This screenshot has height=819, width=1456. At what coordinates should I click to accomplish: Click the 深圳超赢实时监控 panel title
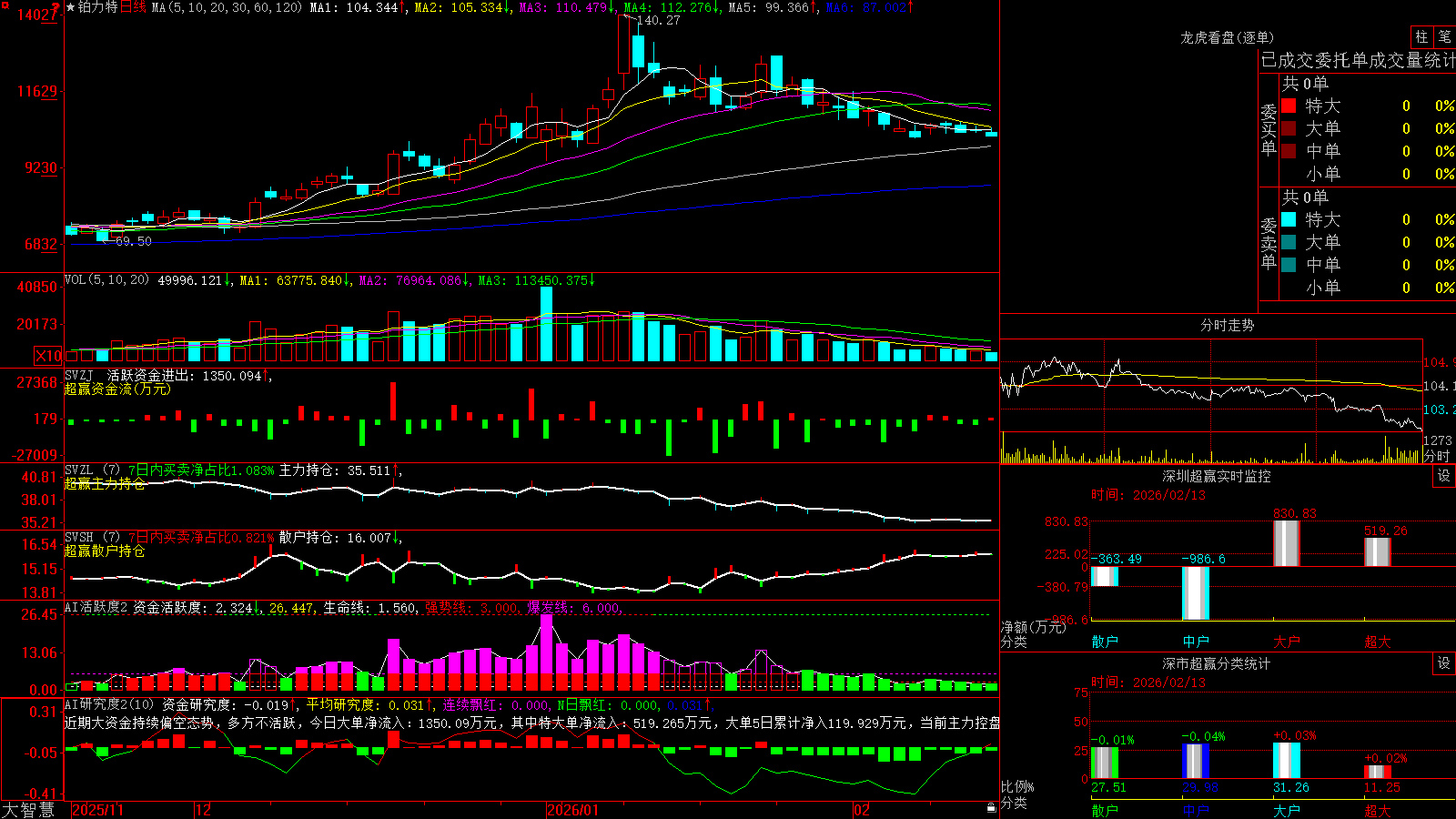click(x=1217, y=476)
